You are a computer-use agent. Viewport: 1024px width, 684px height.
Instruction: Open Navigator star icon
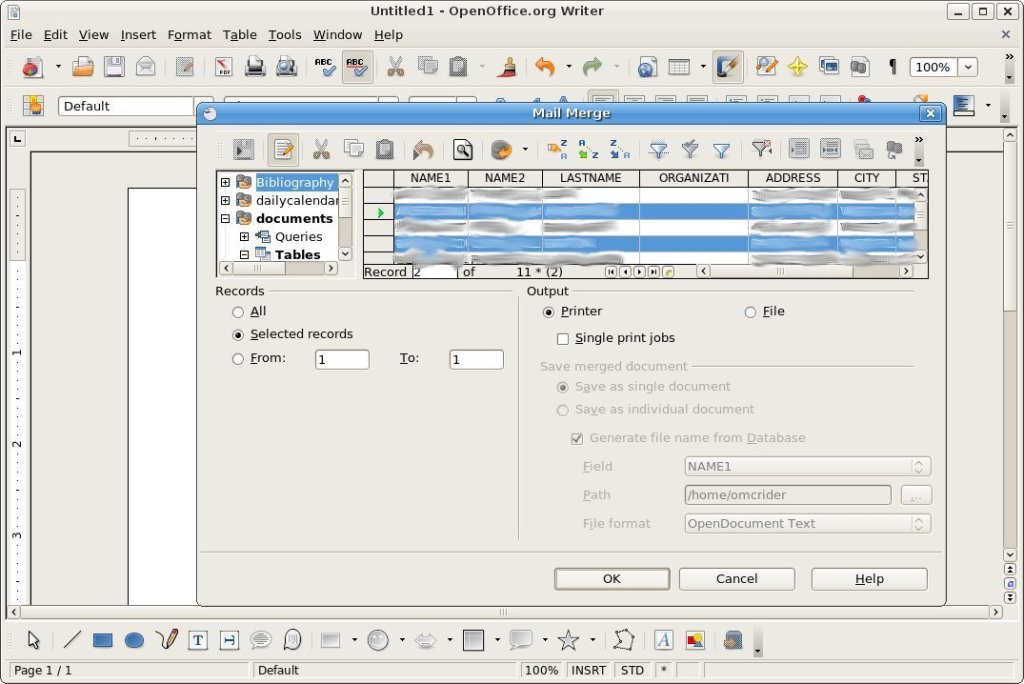[x=797, y=67]
